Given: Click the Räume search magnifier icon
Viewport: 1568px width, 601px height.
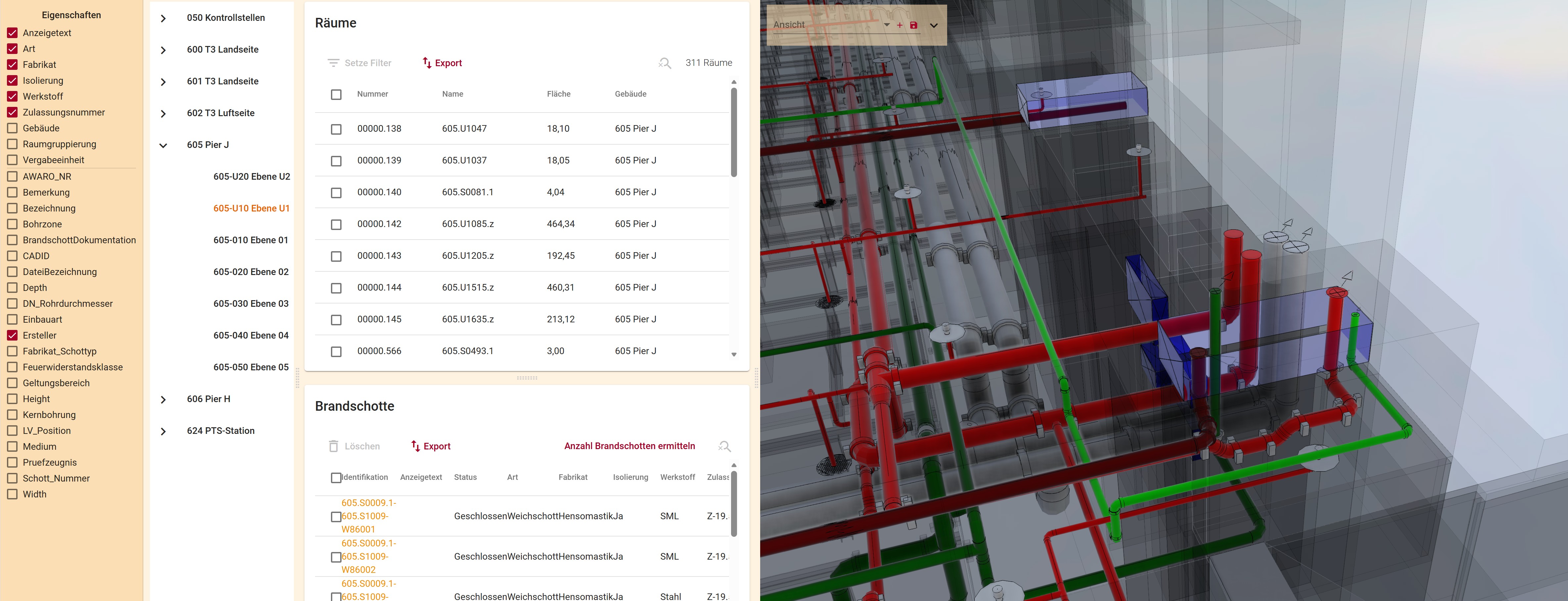Looking at the screenshot, I should tap(665, 63).
